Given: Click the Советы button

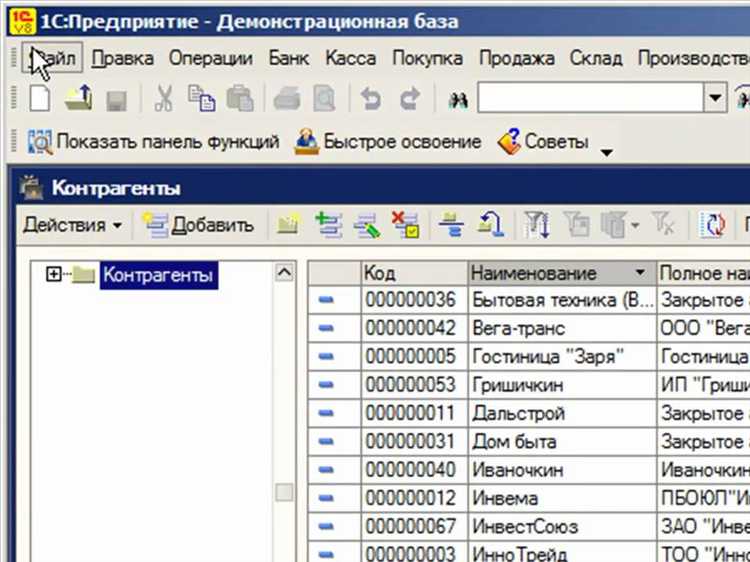Looking at the screenshot, I should point(543,142).
